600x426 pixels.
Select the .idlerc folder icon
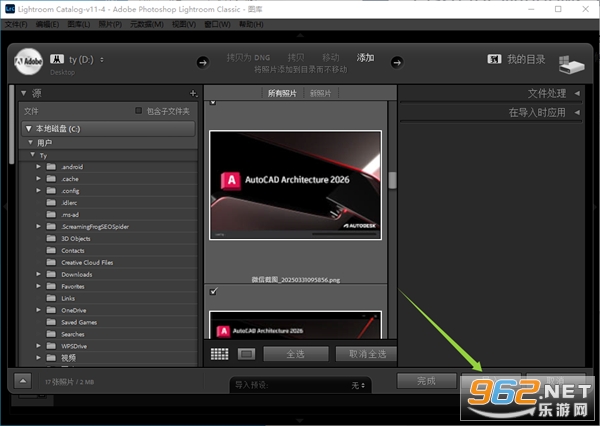point(51,202)
